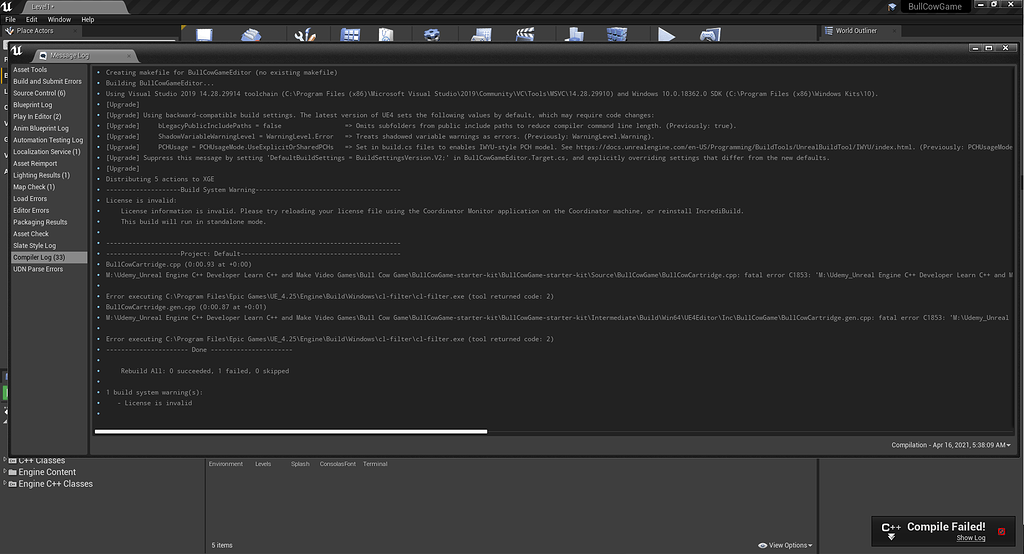Open the File menu
The width and height of the screenshot is (1024, 554).
pyautogui.click(x=10, y=20)
